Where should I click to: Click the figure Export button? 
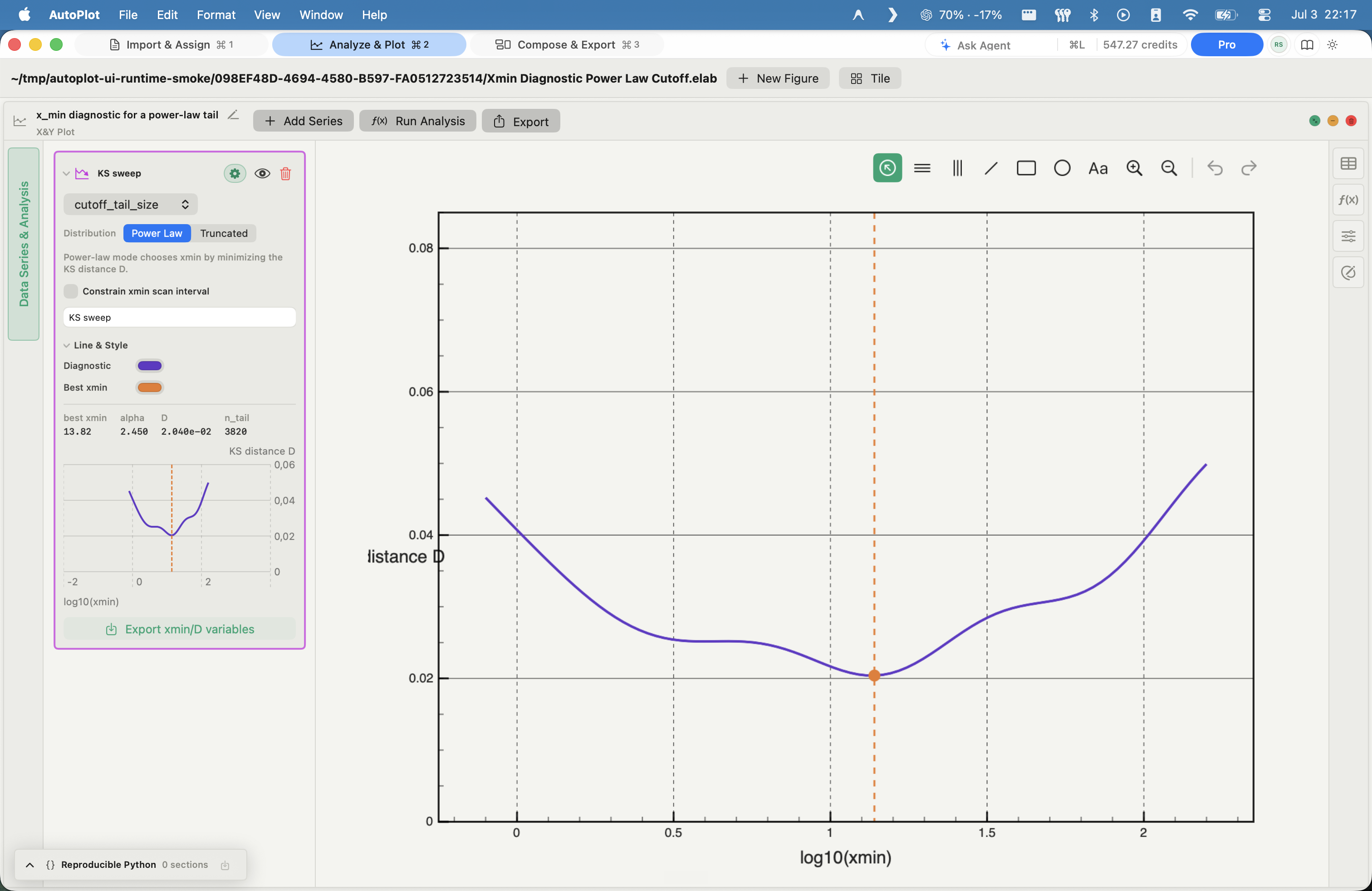(x=520, y=121)
